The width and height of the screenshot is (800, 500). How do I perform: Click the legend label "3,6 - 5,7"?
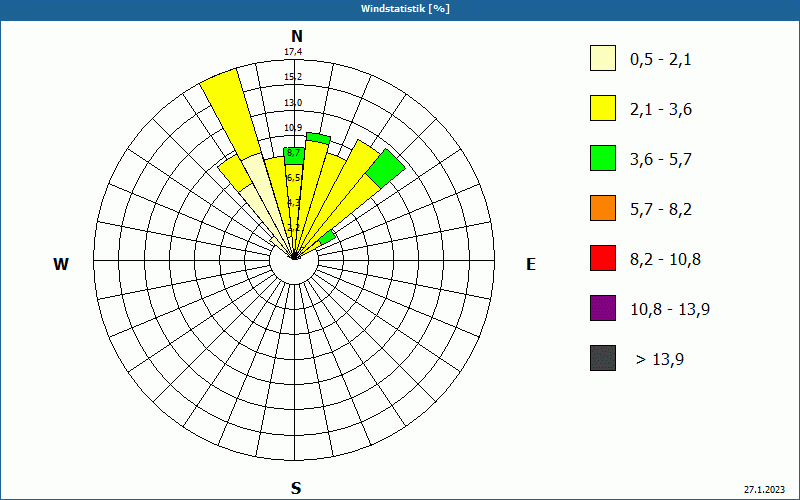coord(661,160)
